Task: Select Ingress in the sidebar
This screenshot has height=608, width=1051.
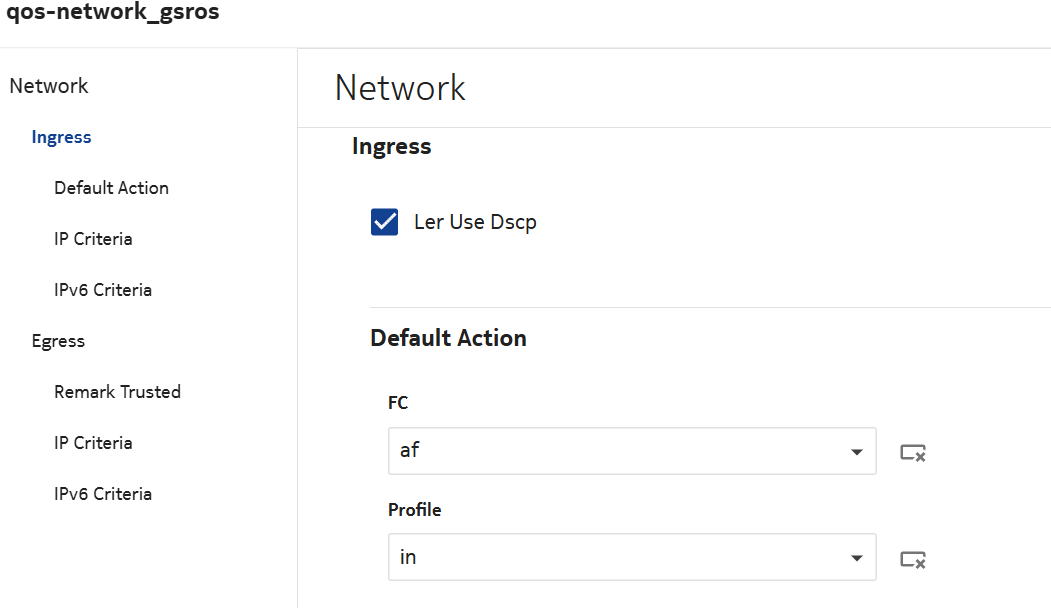Action: pyautogui.click(x=61, y=137)
